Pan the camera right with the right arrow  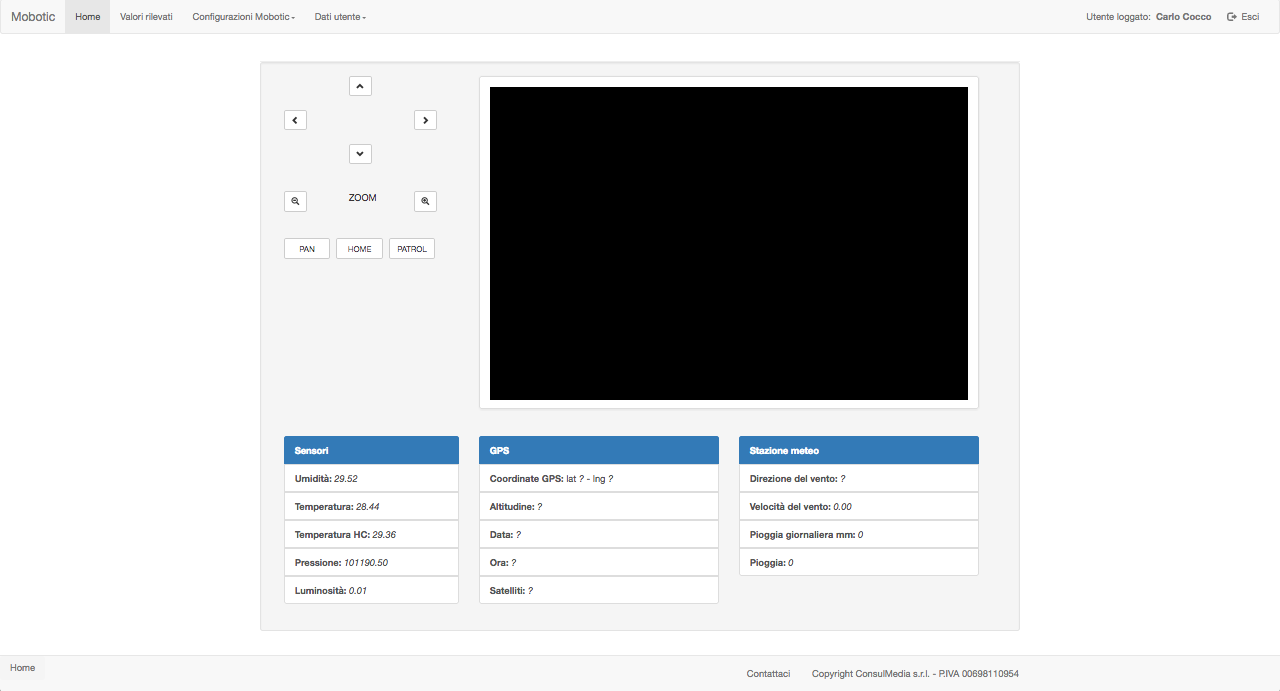pyautogui.click(x=425, y=120)
